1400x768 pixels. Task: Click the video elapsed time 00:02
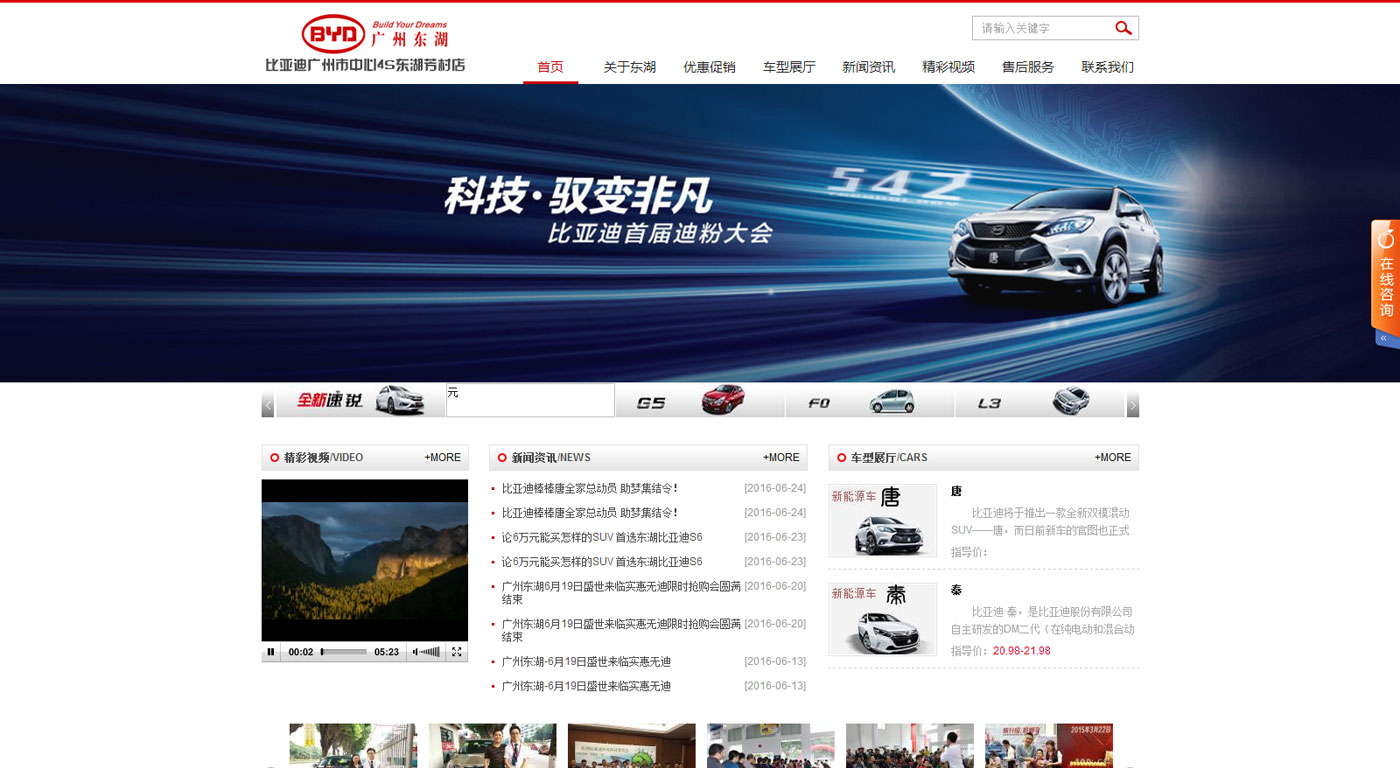click(301, 652)
